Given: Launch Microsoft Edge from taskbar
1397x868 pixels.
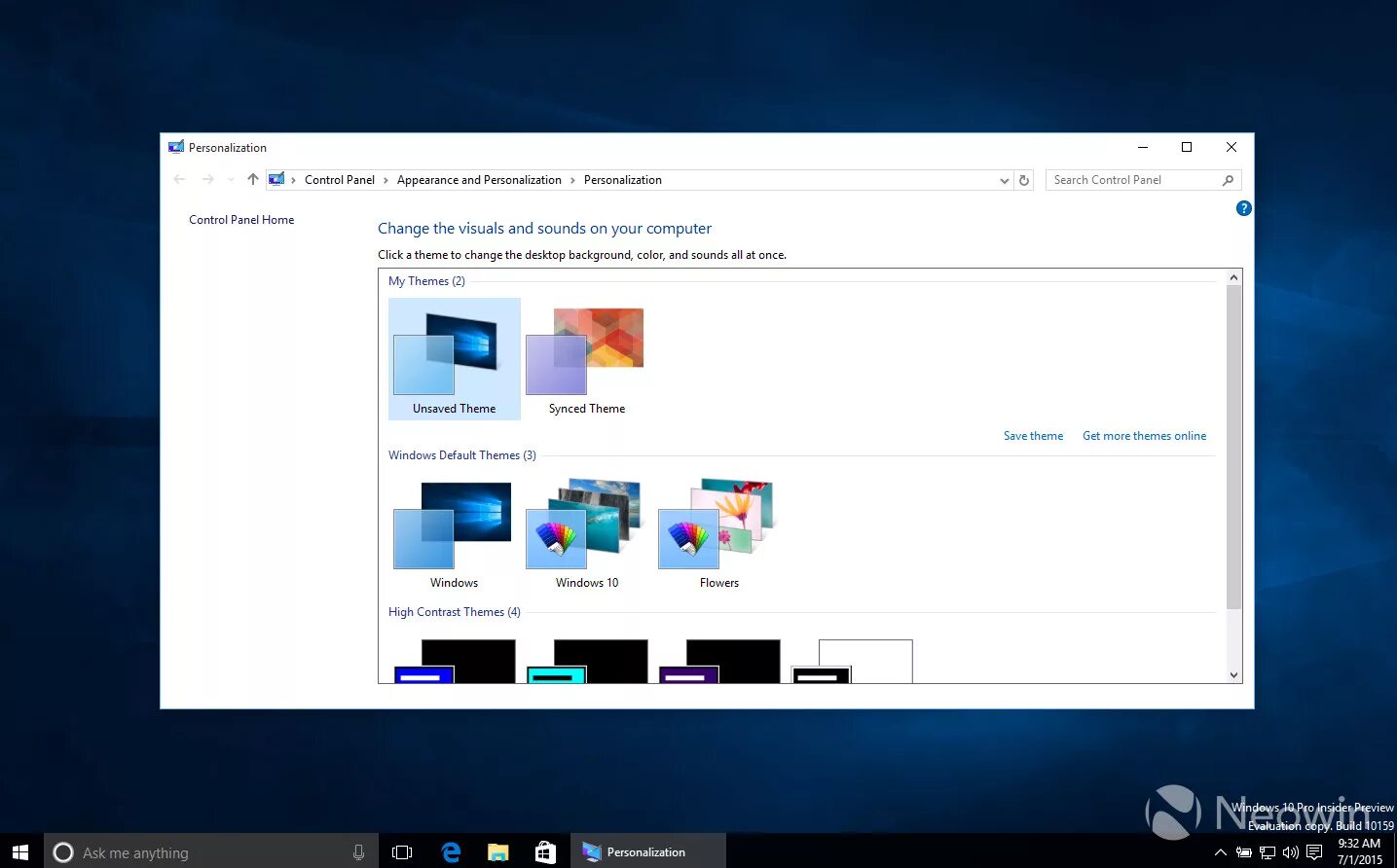Looking at the screenshot, I should pos(451,852).
